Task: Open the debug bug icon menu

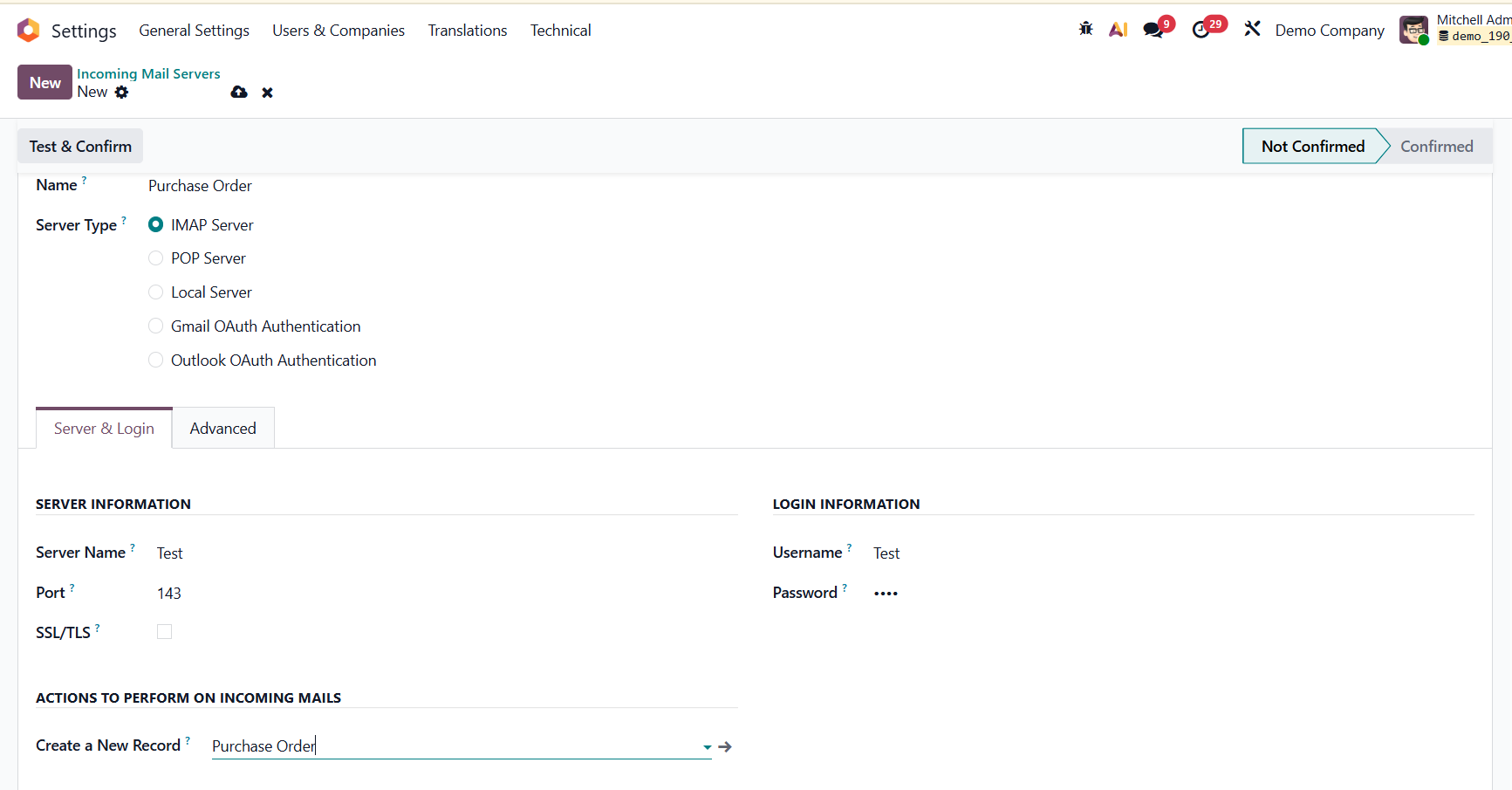Action: [1085, 29]
